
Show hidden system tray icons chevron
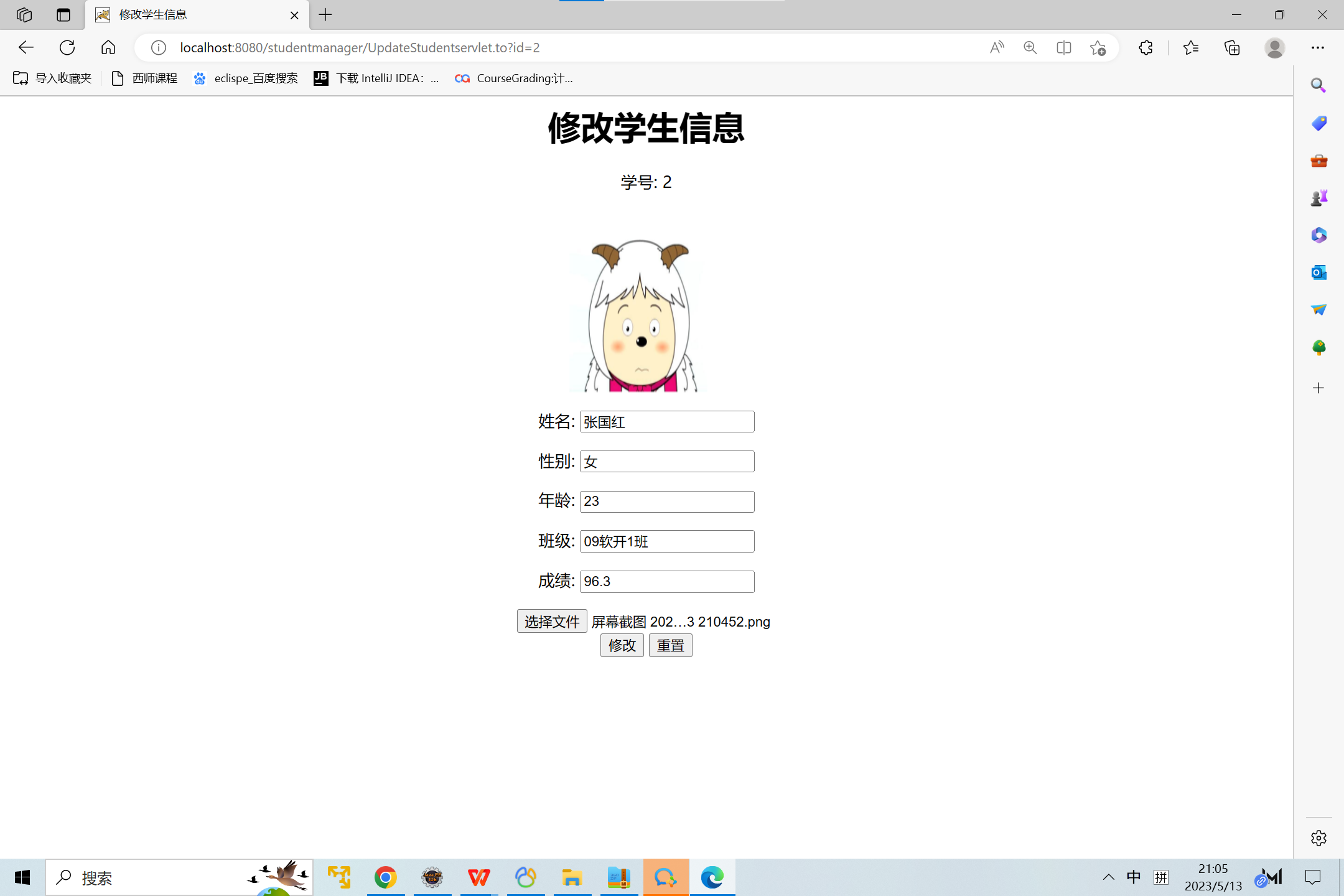click(x=1109, y=877)
